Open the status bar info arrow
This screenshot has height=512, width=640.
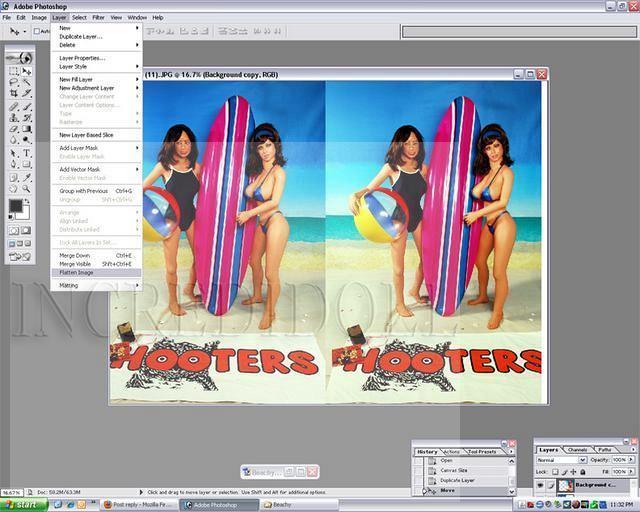pyautogui.click(x=141, y=492)
